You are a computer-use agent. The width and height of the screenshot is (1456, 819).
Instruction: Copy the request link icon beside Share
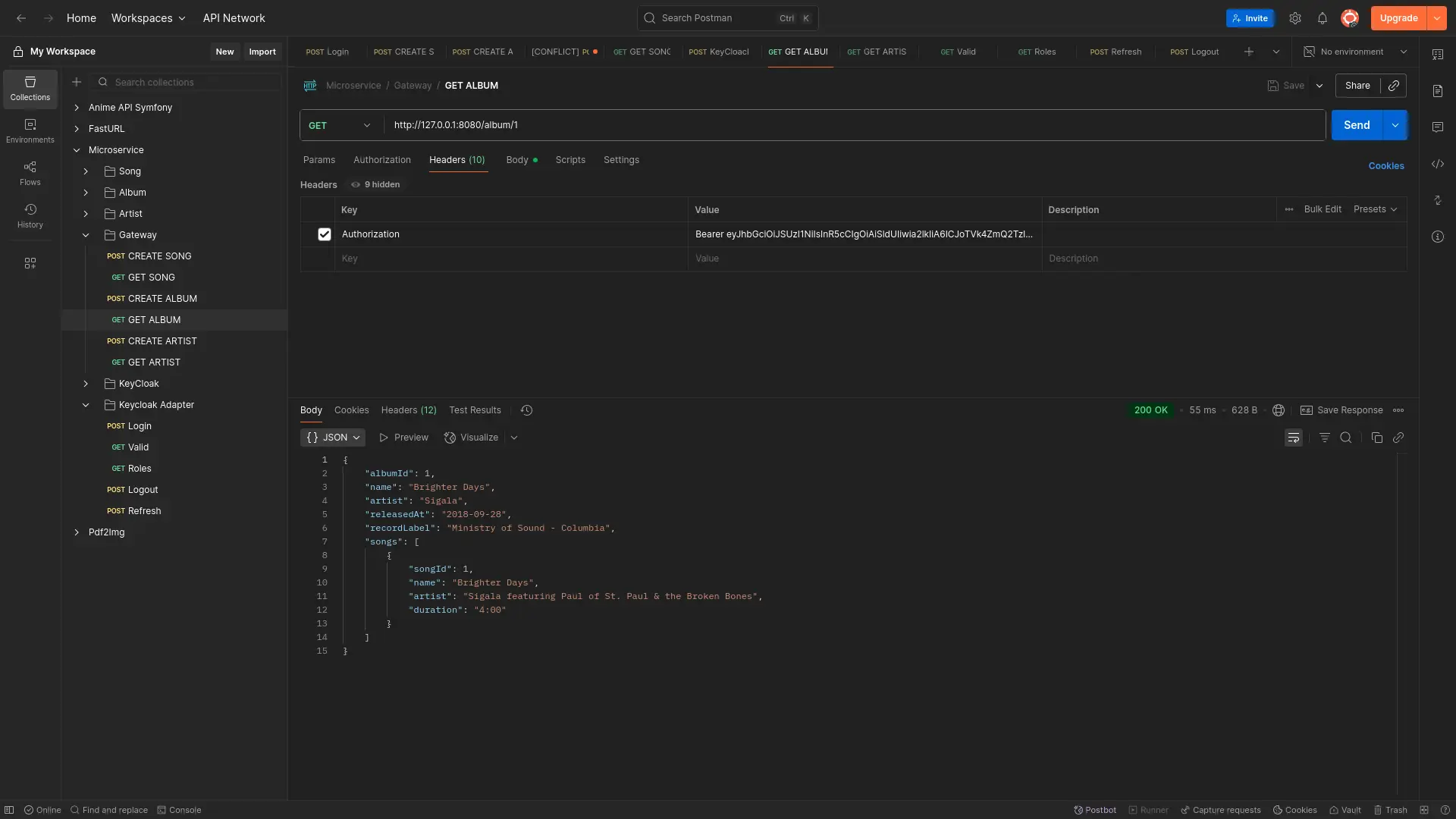pyautogui.click(x=1394, y=86)
